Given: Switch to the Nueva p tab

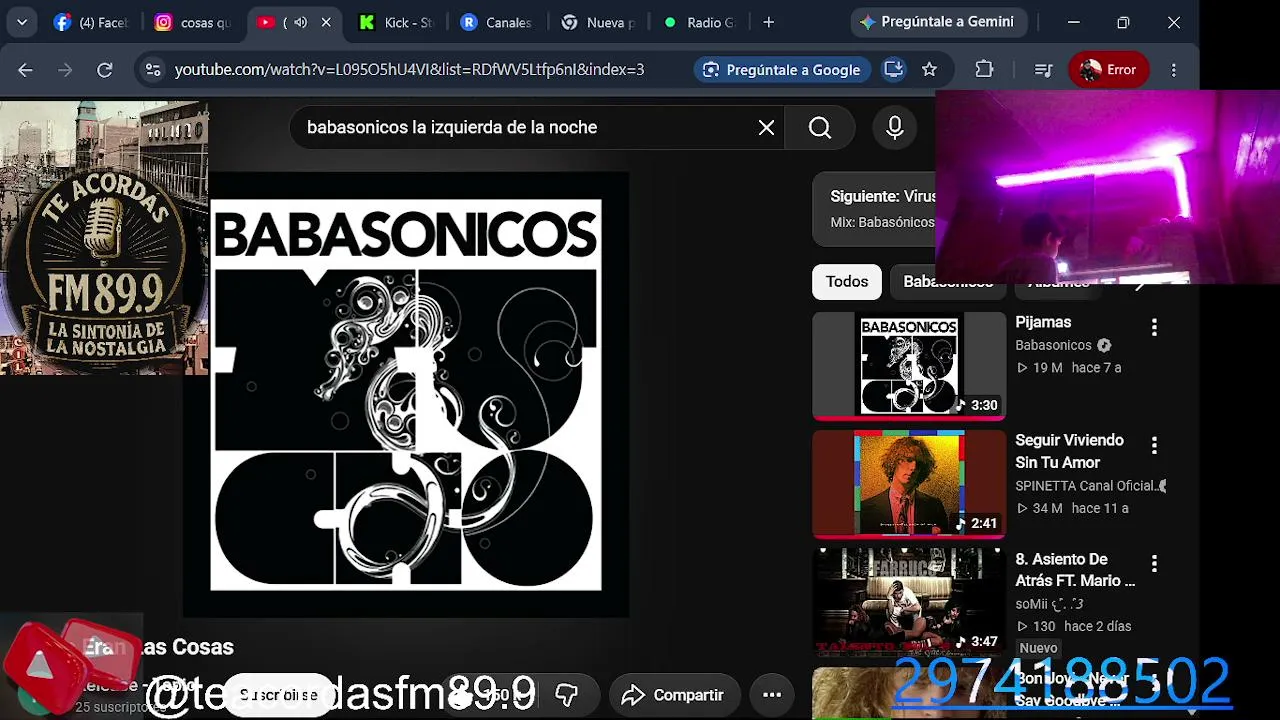Looking at the screenshot, I should (x=599, y=22).
